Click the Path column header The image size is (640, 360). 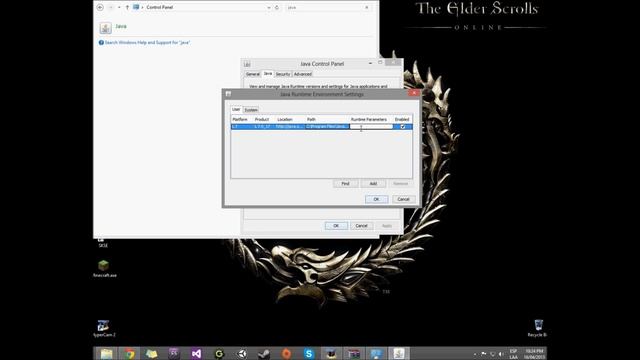coord(327,119)
